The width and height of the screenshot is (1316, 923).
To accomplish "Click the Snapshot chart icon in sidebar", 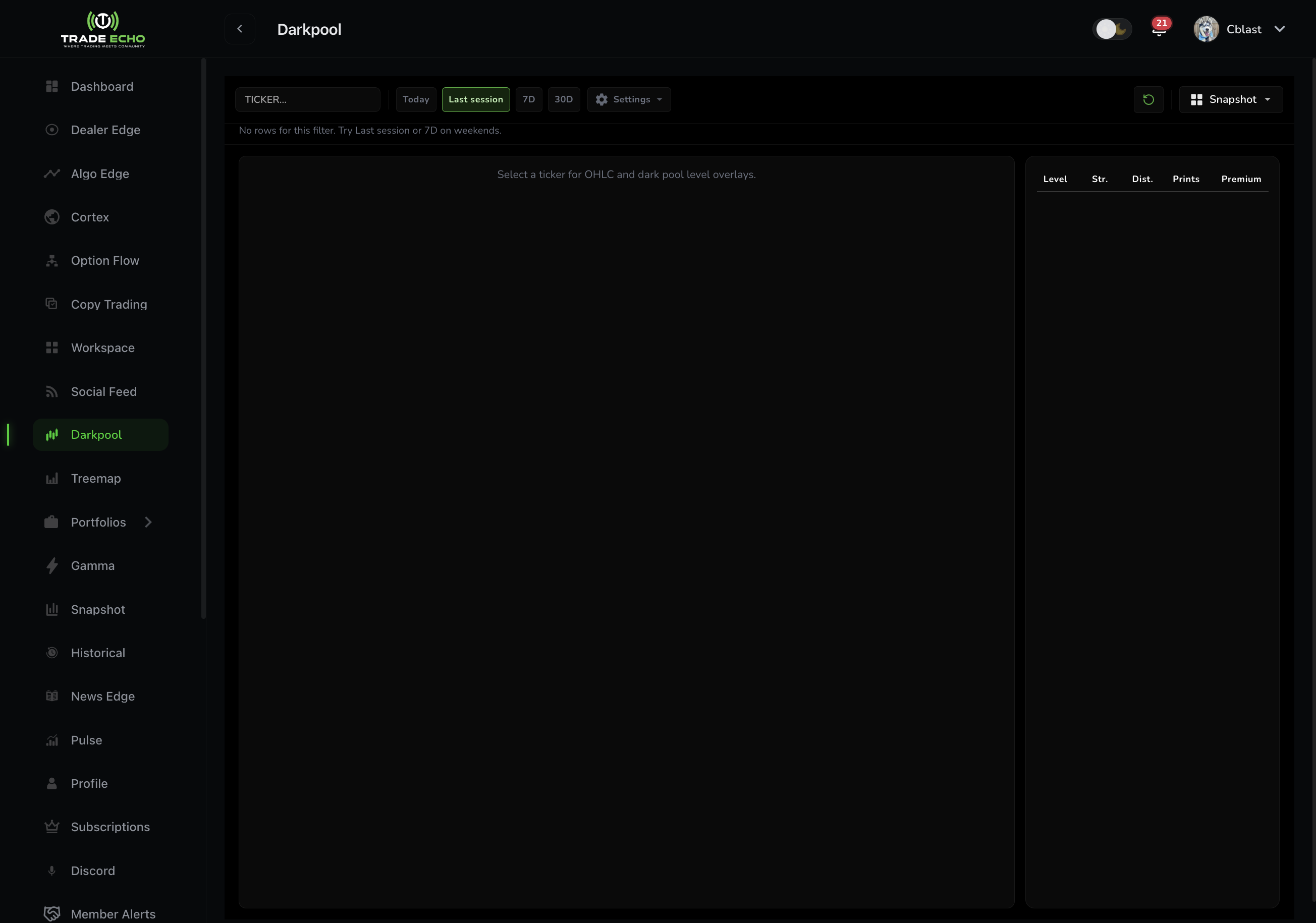I will pos(51,610).
